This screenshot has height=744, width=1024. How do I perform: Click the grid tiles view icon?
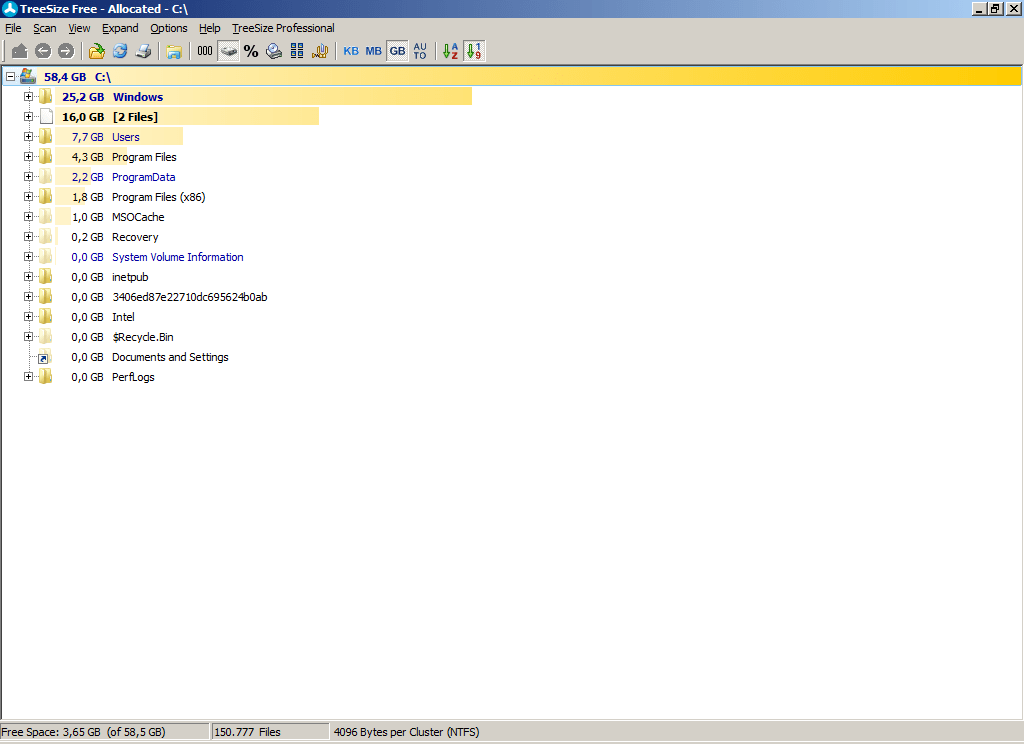click(297, 51)
